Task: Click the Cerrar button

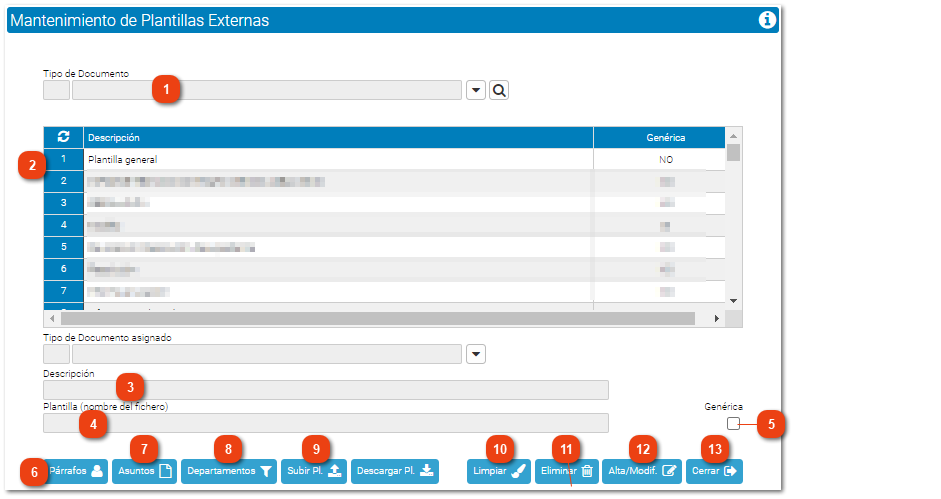Action: 714,471
